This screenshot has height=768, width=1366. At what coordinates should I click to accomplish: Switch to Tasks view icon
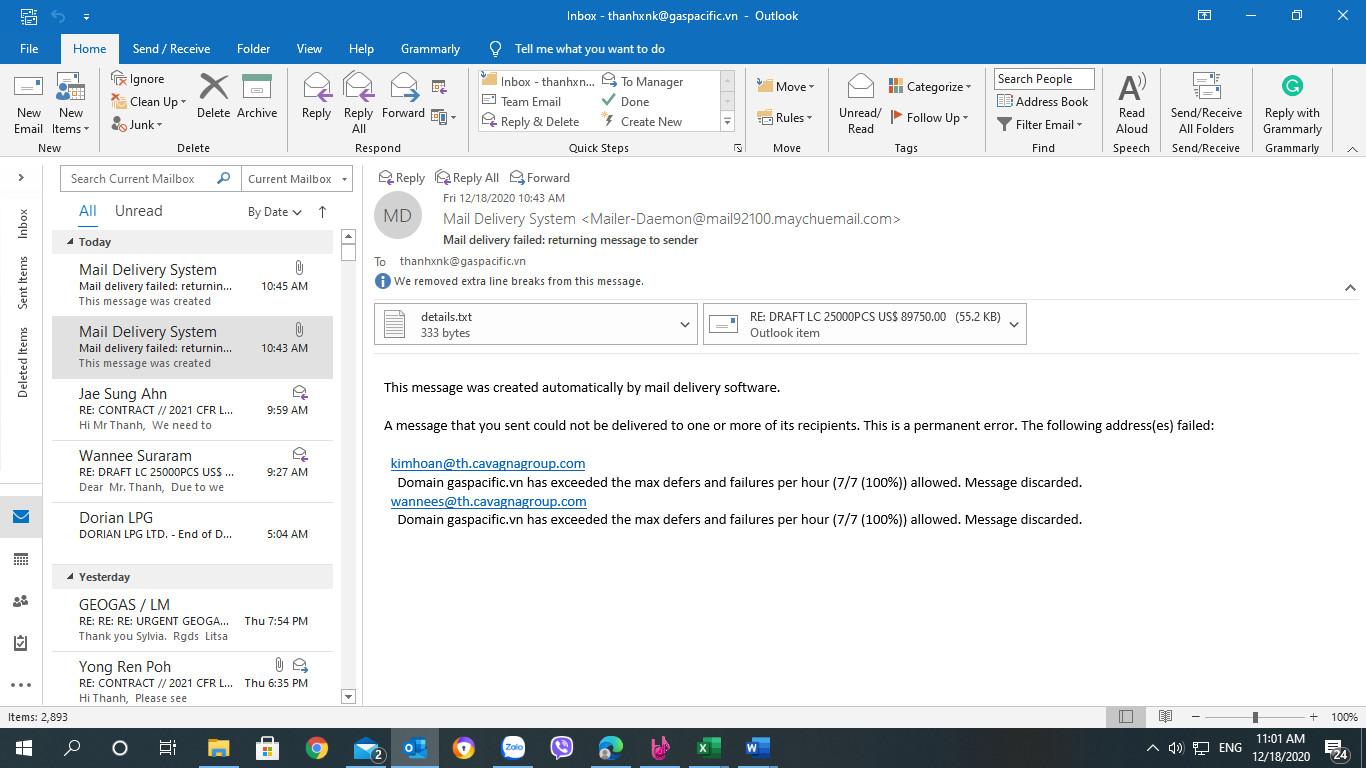pyautogui.click(x=21, y=643)
